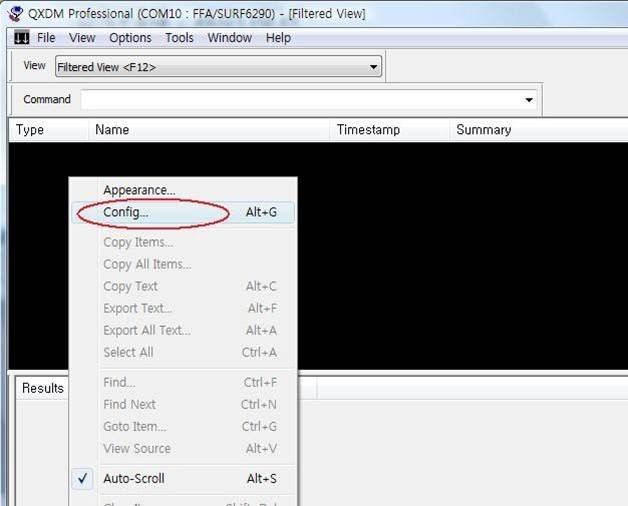
Task: Expand the Command history dropdown arrow
Action: click(529, 100)
